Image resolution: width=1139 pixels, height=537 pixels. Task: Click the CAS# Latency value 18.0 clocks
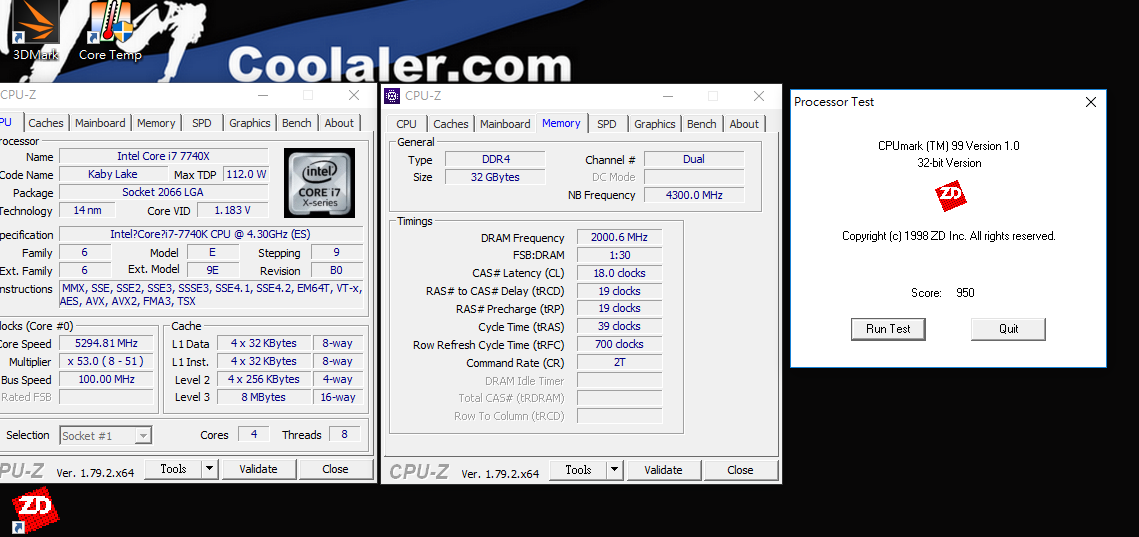click(620, 273)
